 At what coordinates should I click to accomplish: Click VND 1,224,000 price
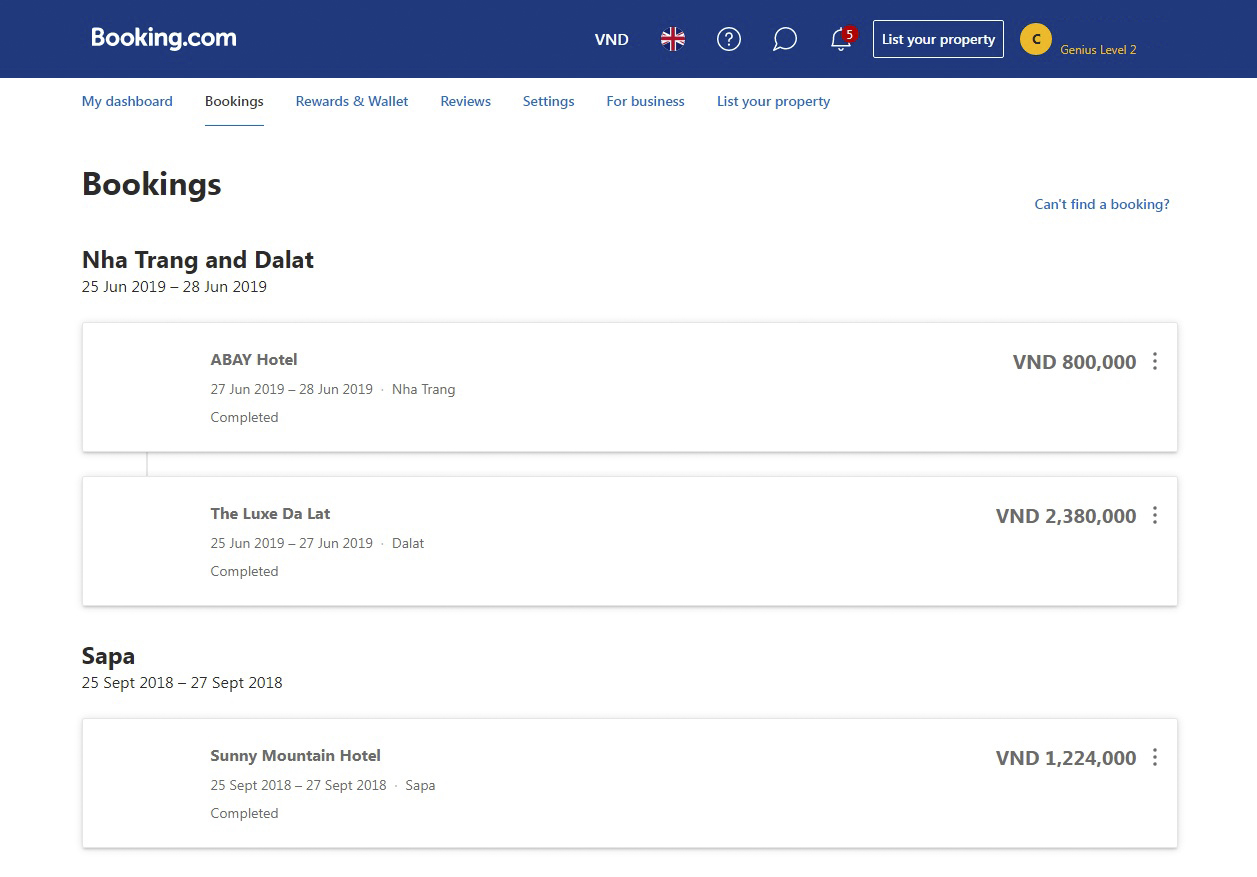tap(1066, 758)
